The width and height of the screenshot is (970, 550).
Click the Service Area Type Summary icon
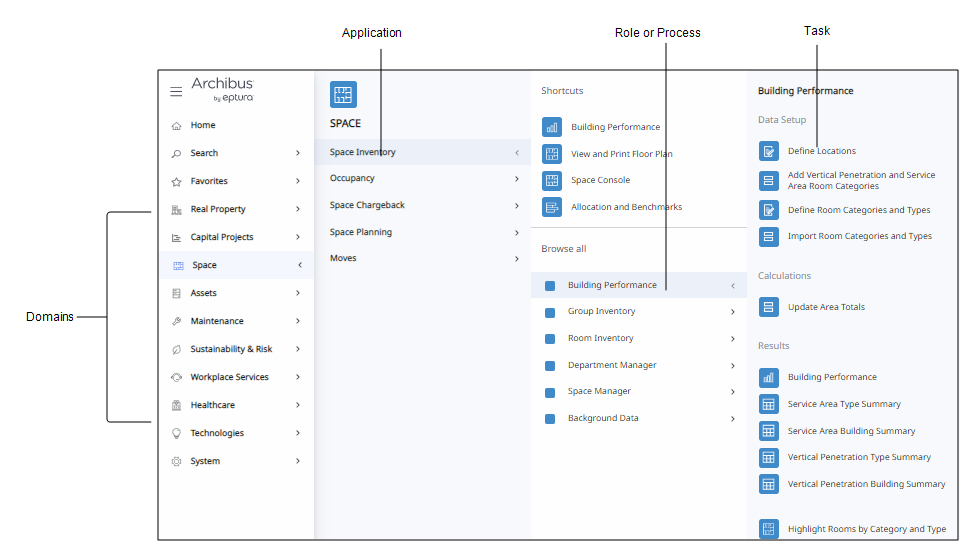coord(768,404)
